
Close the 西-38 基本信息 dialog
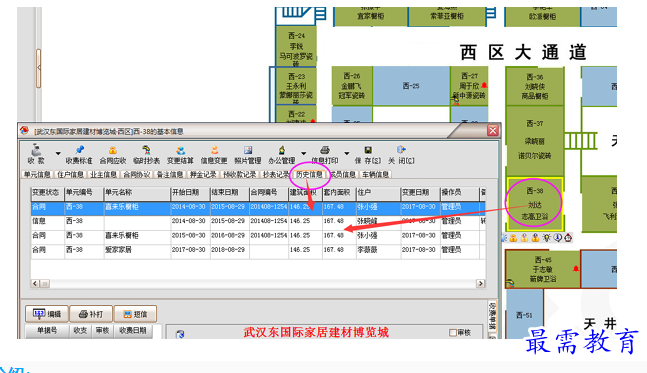click(x=493, y=131)
